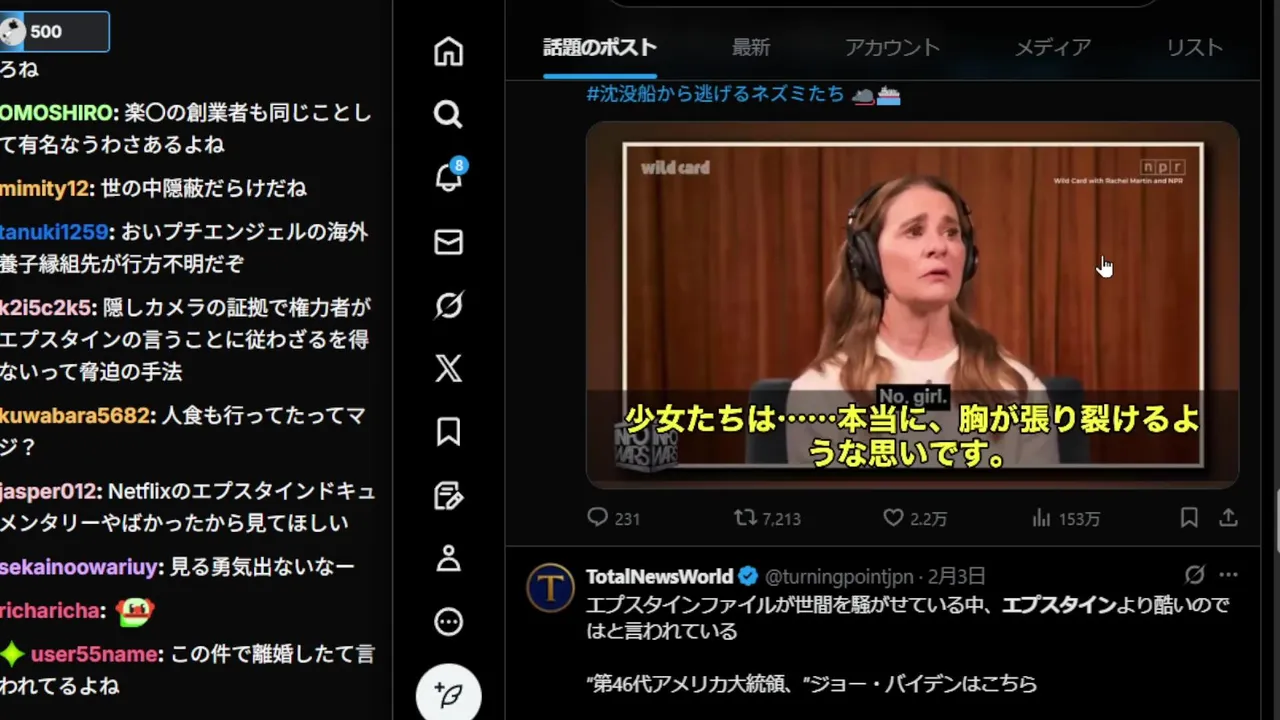Open the TotalNewsWorld account name
Screen dimensions: 1280x720
(x=659, y=576)
